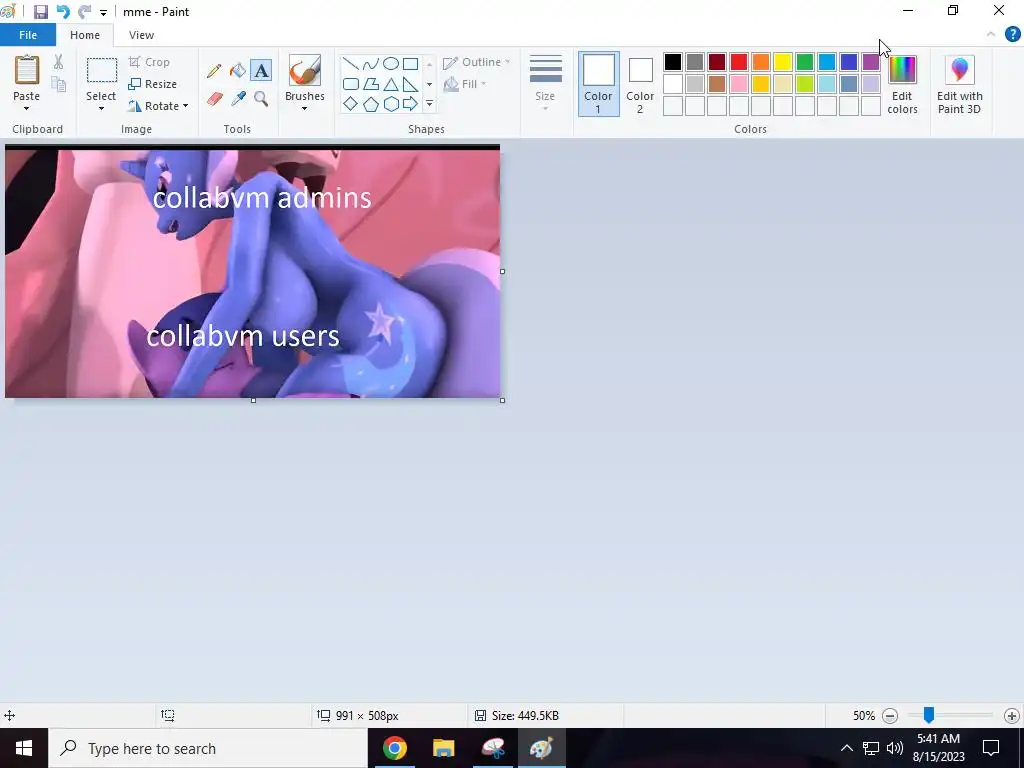The width and height of the screenshot is (1024, 768).
Task: Open the line Size dropdown
Action: click(545, 84)
